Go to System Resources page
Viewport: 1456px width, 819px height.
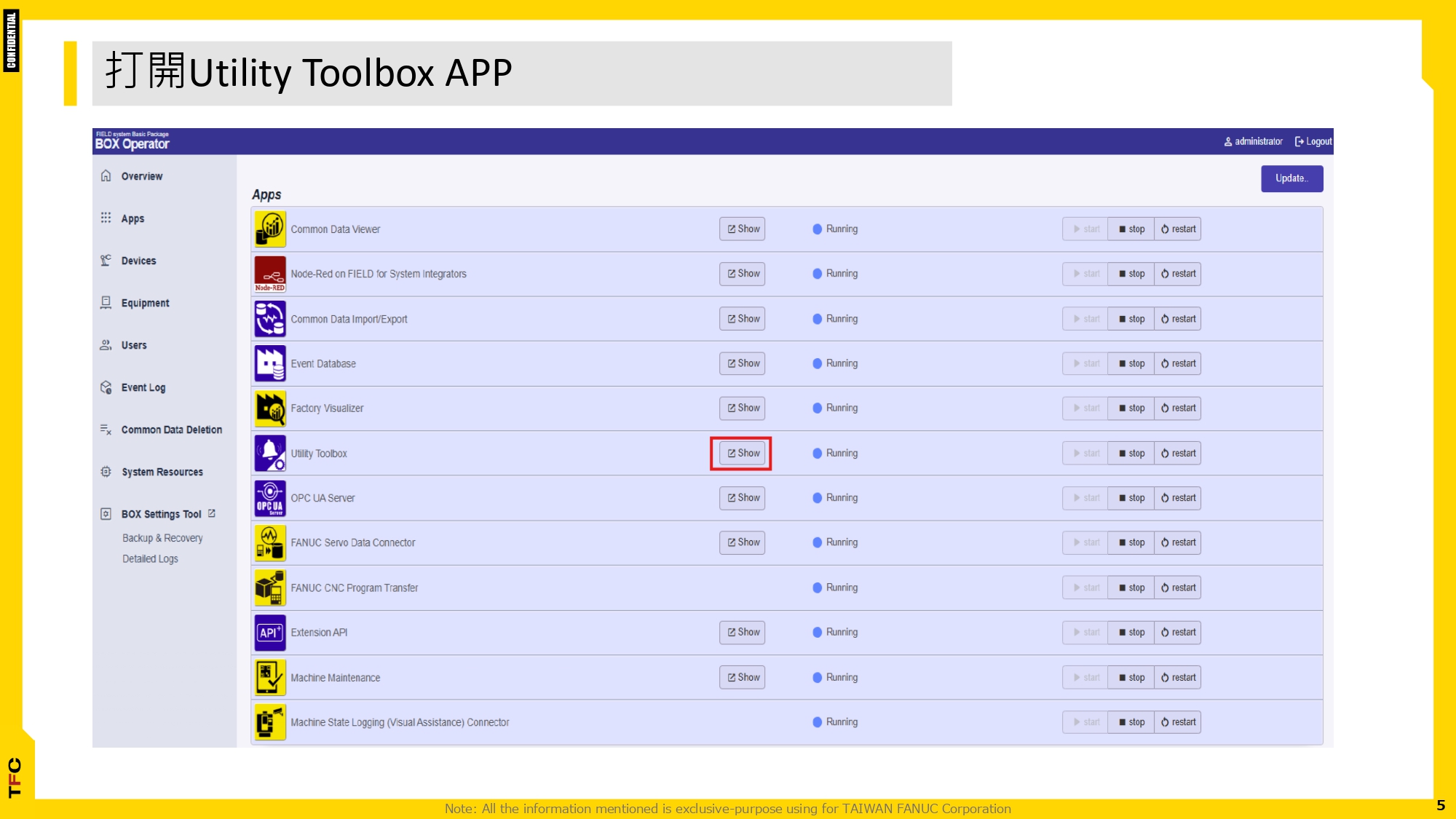pyautogui.click(x=162, y=472)
